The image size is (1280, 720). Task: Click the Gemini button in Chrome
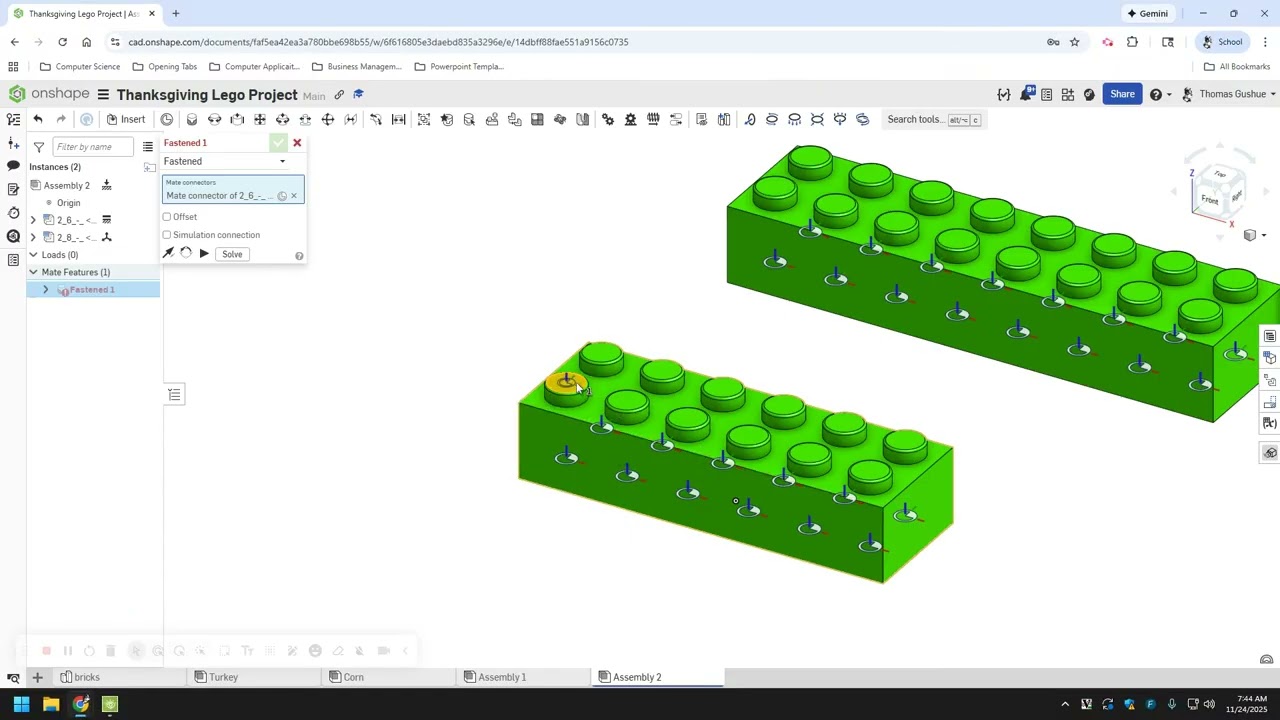tap(1147, 14)
